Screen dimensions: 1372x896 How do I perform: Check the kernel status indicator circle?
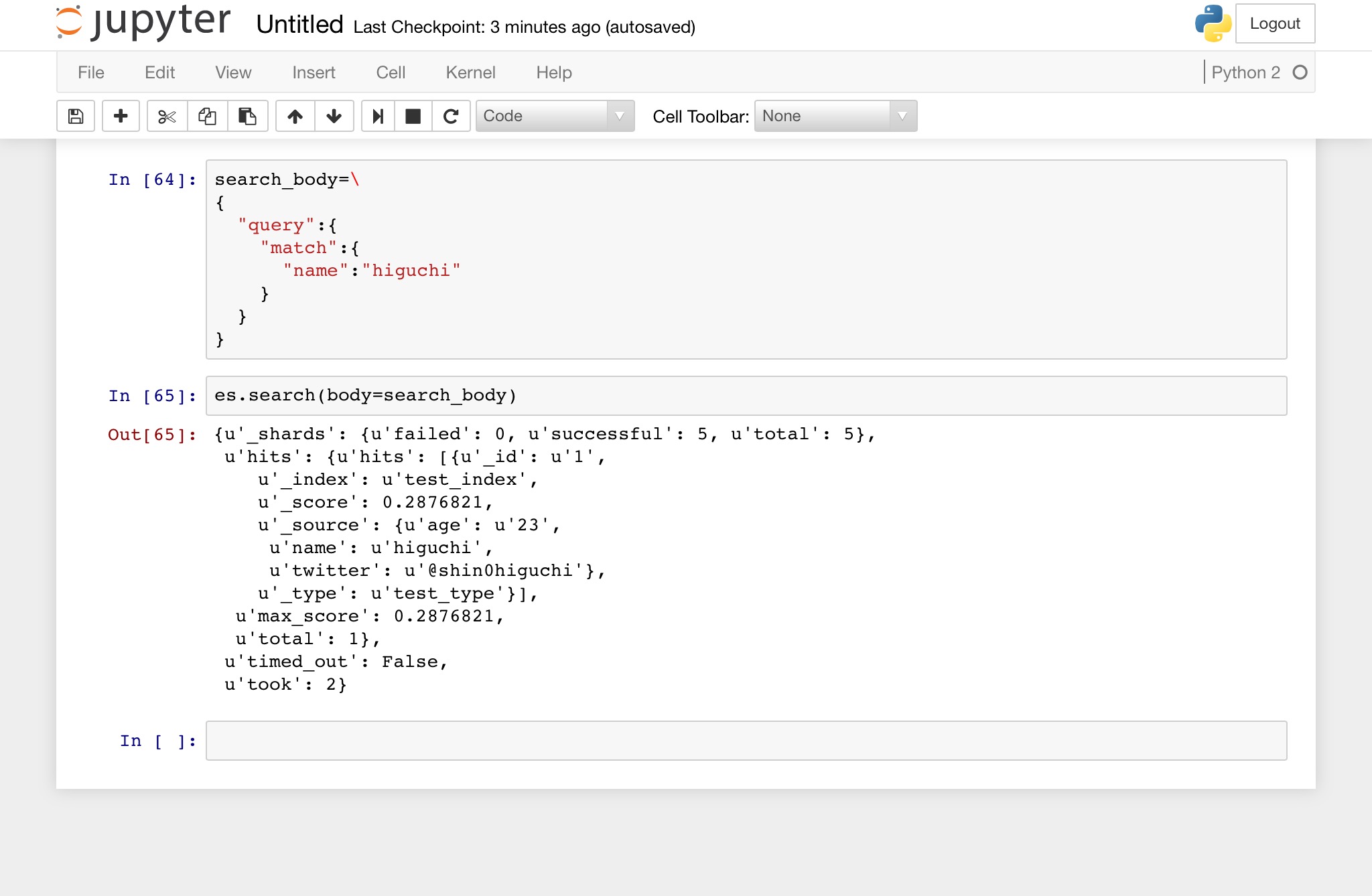[1300, 72]
